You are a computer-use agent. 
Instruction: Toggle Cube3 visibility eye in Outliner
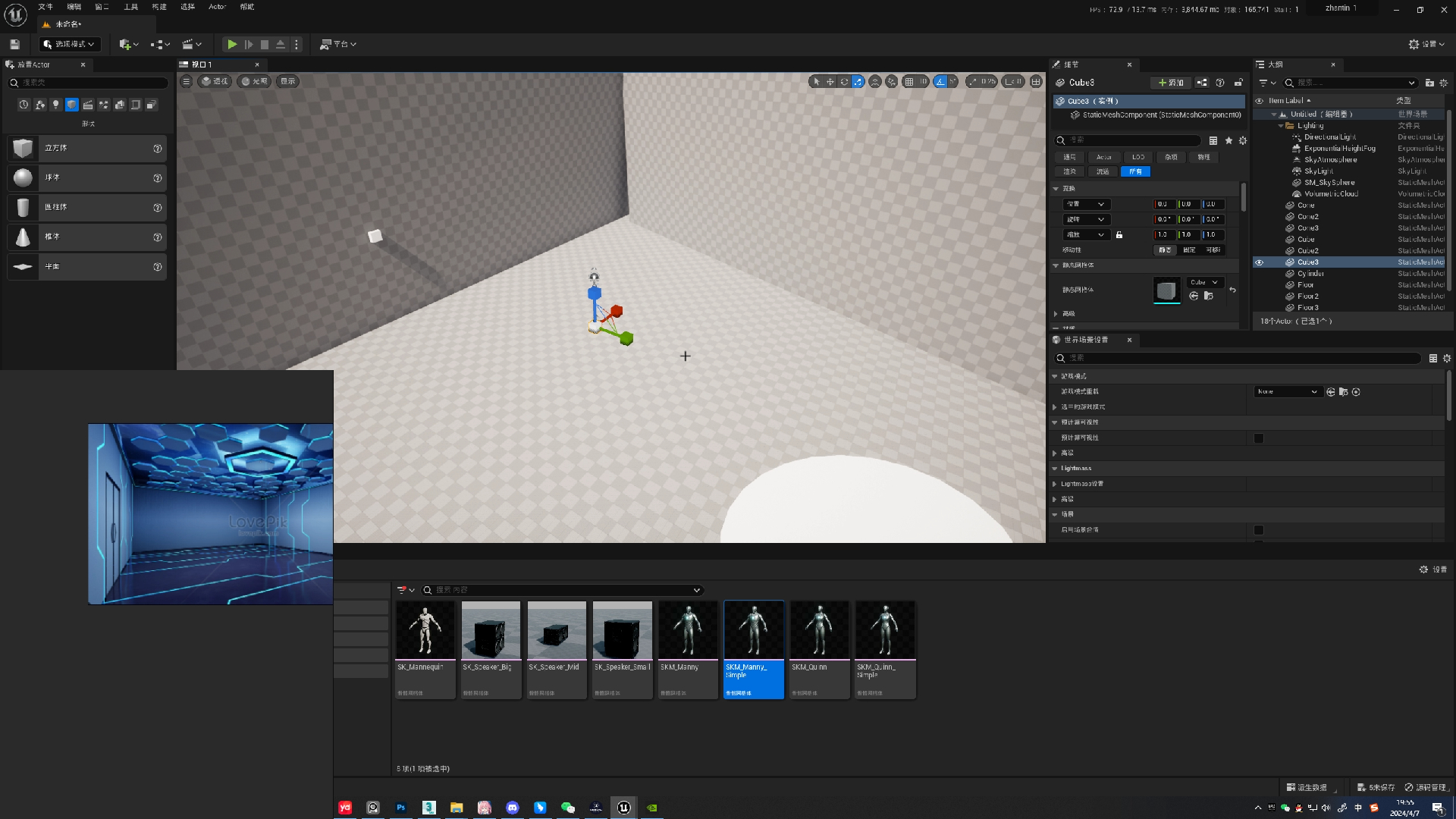point(1260,262)
